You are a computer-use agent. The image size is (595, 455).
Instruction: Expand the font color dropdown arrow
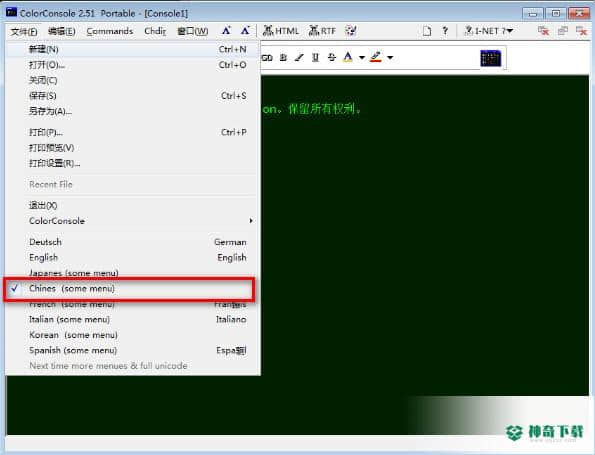[362, 58]
